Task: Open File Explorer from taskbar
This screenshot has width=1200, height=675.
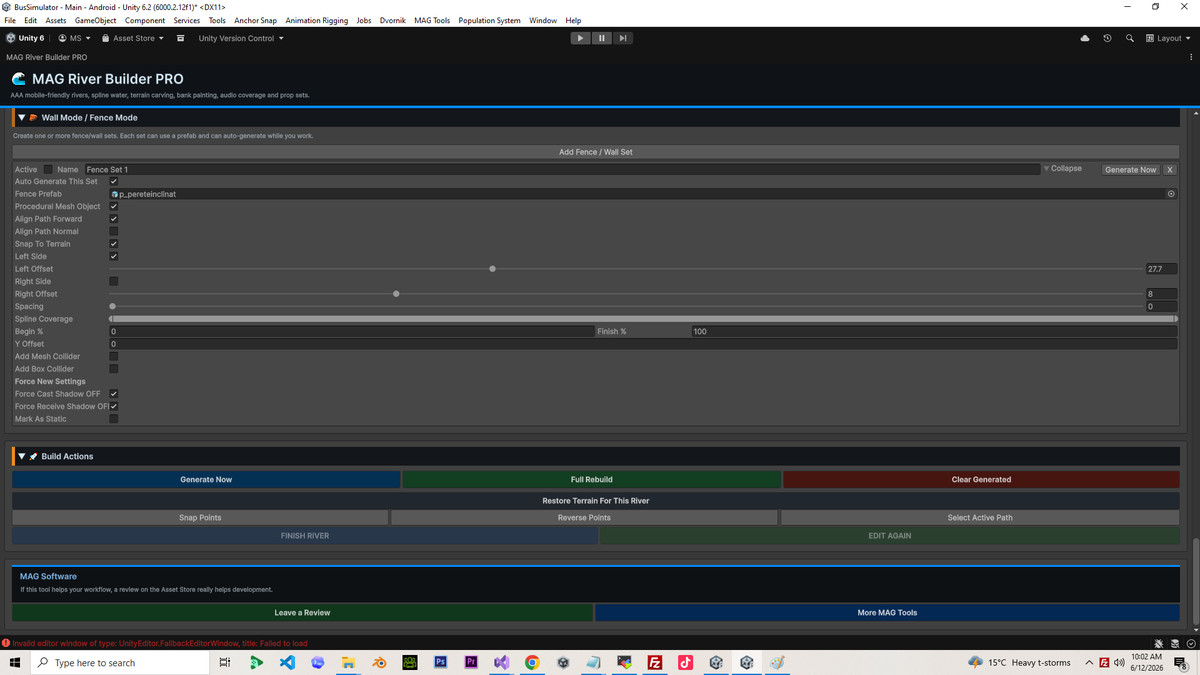Action: click(348, 663)
